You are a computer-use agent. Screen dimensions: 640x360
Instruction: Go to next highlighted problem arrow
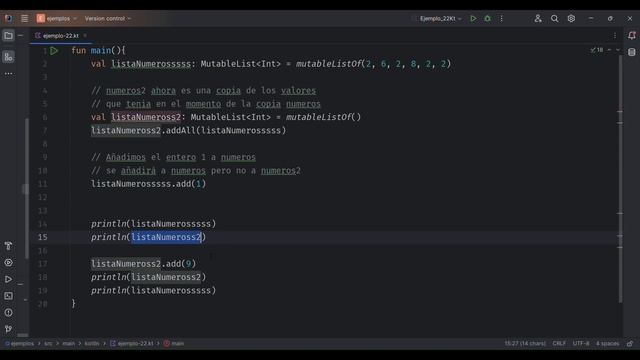618,50
